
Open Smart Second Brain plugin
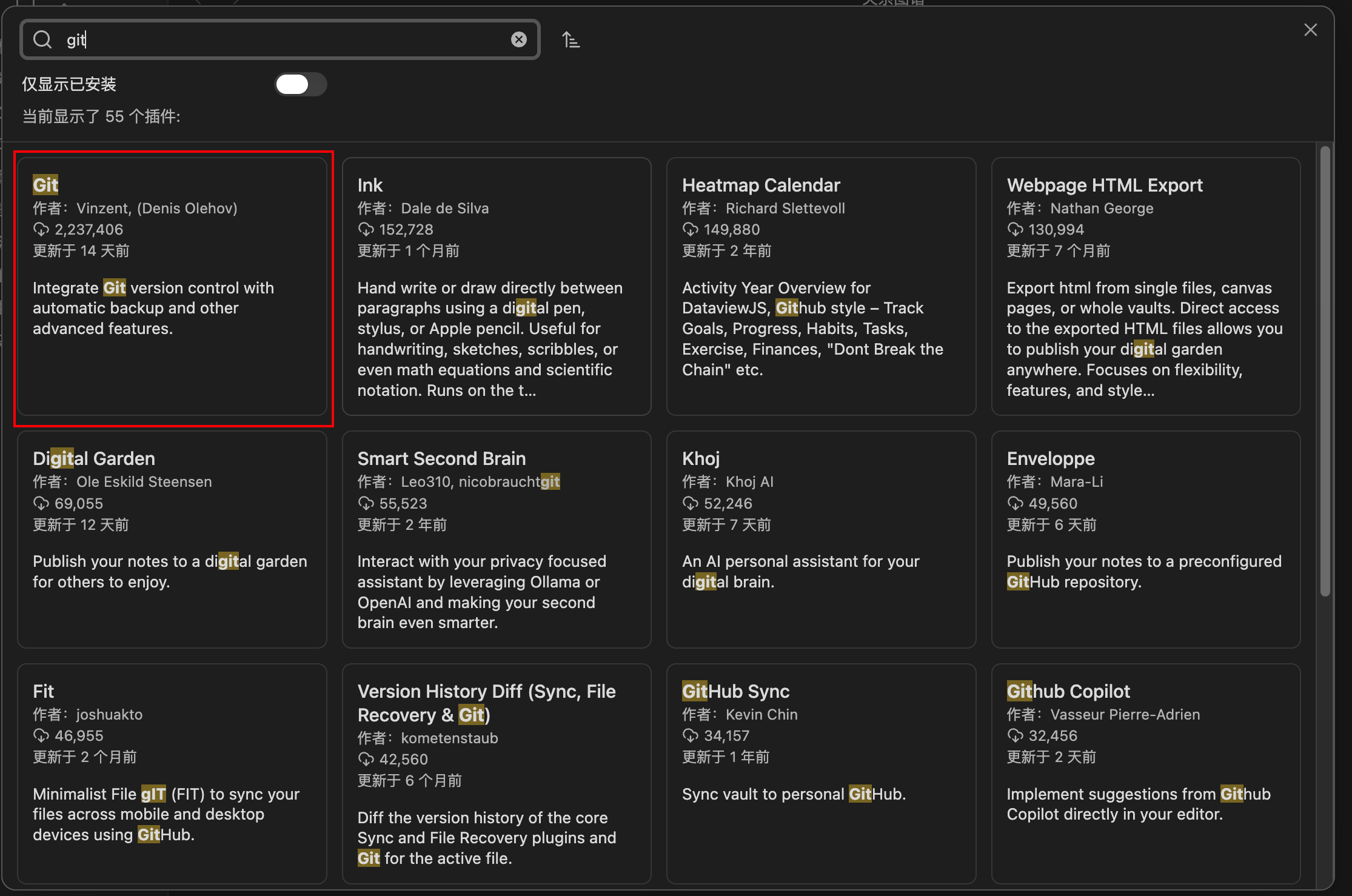(x=497, y=540)
